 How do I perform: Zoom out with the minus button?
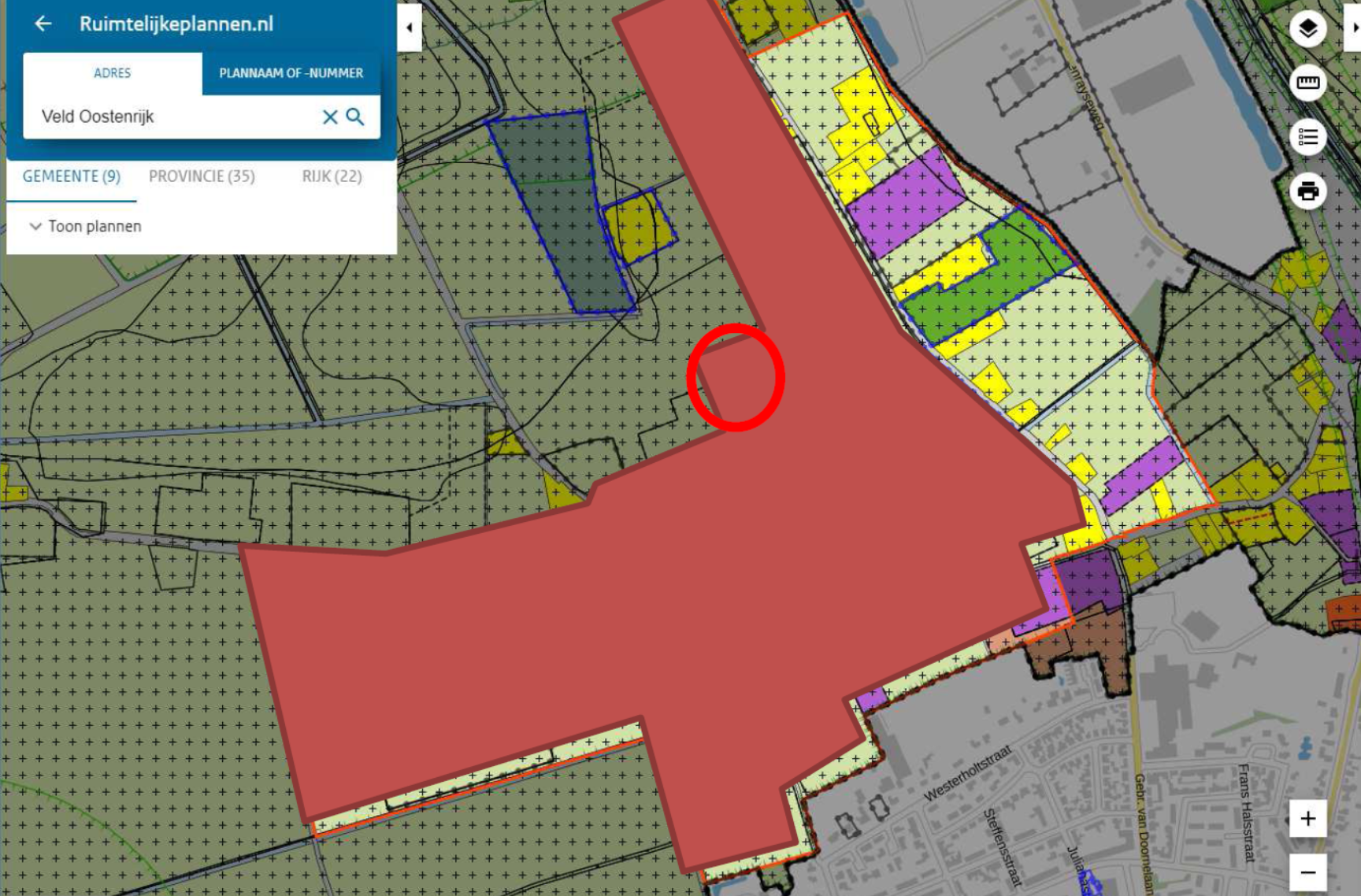pos(1307,872)
